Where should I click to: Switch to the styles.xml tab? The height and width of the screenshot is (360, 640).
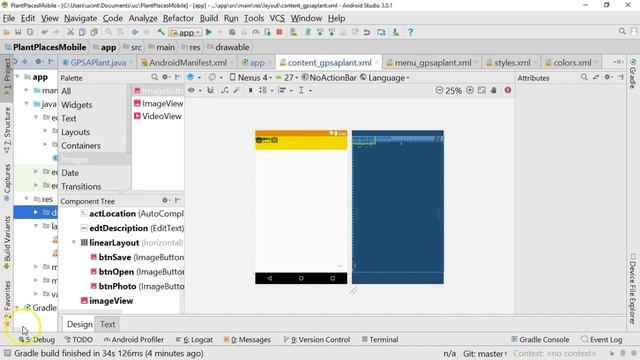click(x=512, y=63)
